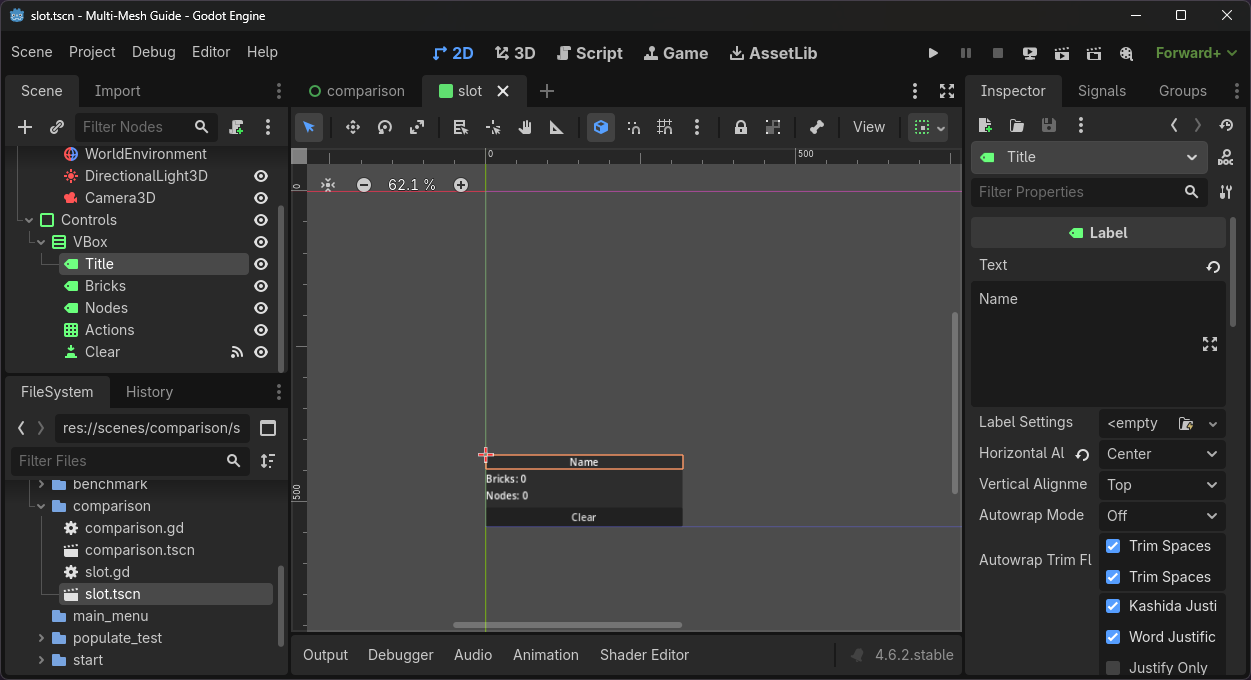Open the Project menu
Viewport: 1251px width, 680px height.
[x=92, y=52]
